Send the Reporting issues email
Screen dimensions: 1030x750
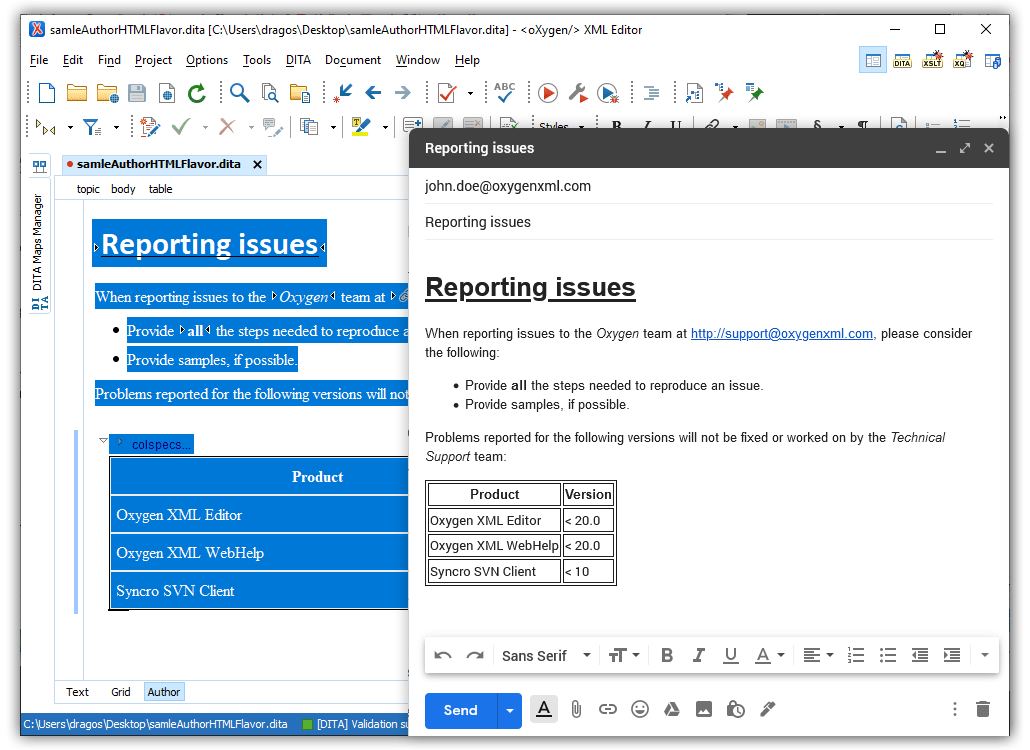tap(460, 711)
